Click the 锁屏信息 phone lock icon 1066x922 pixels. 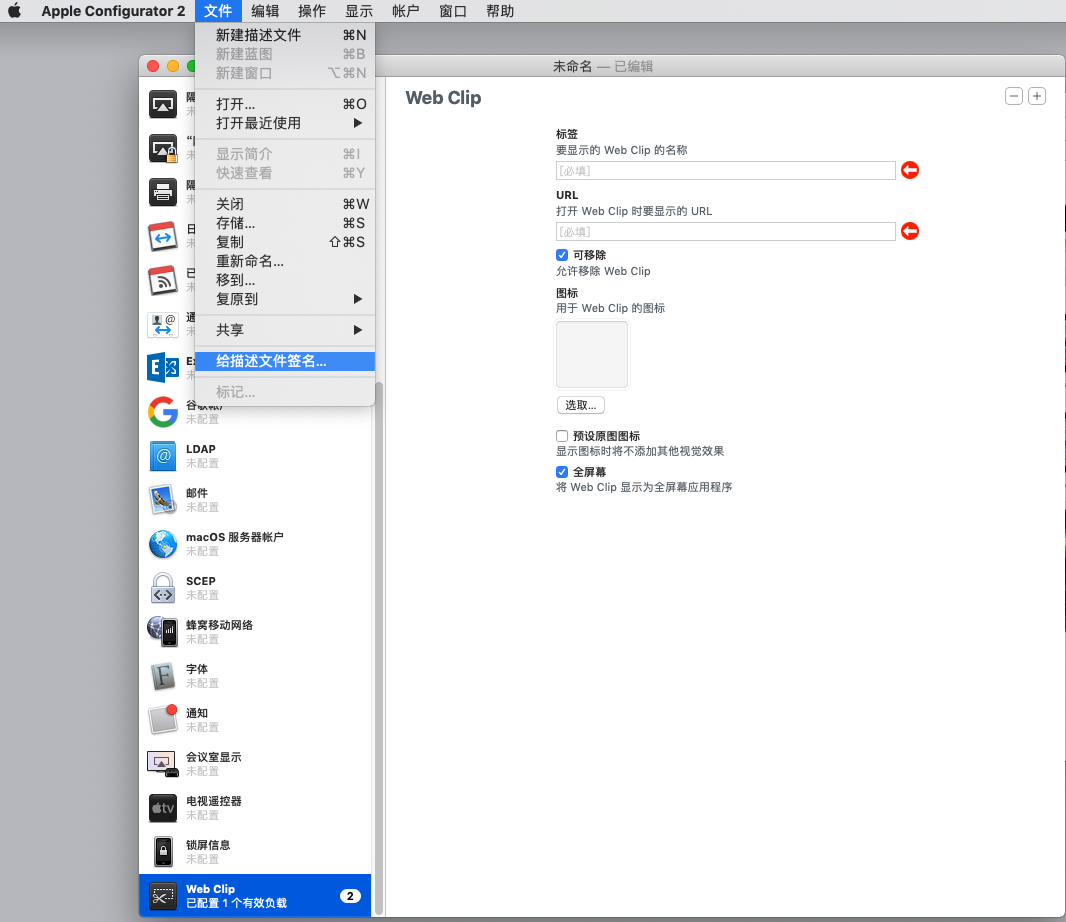click(163, 851)
